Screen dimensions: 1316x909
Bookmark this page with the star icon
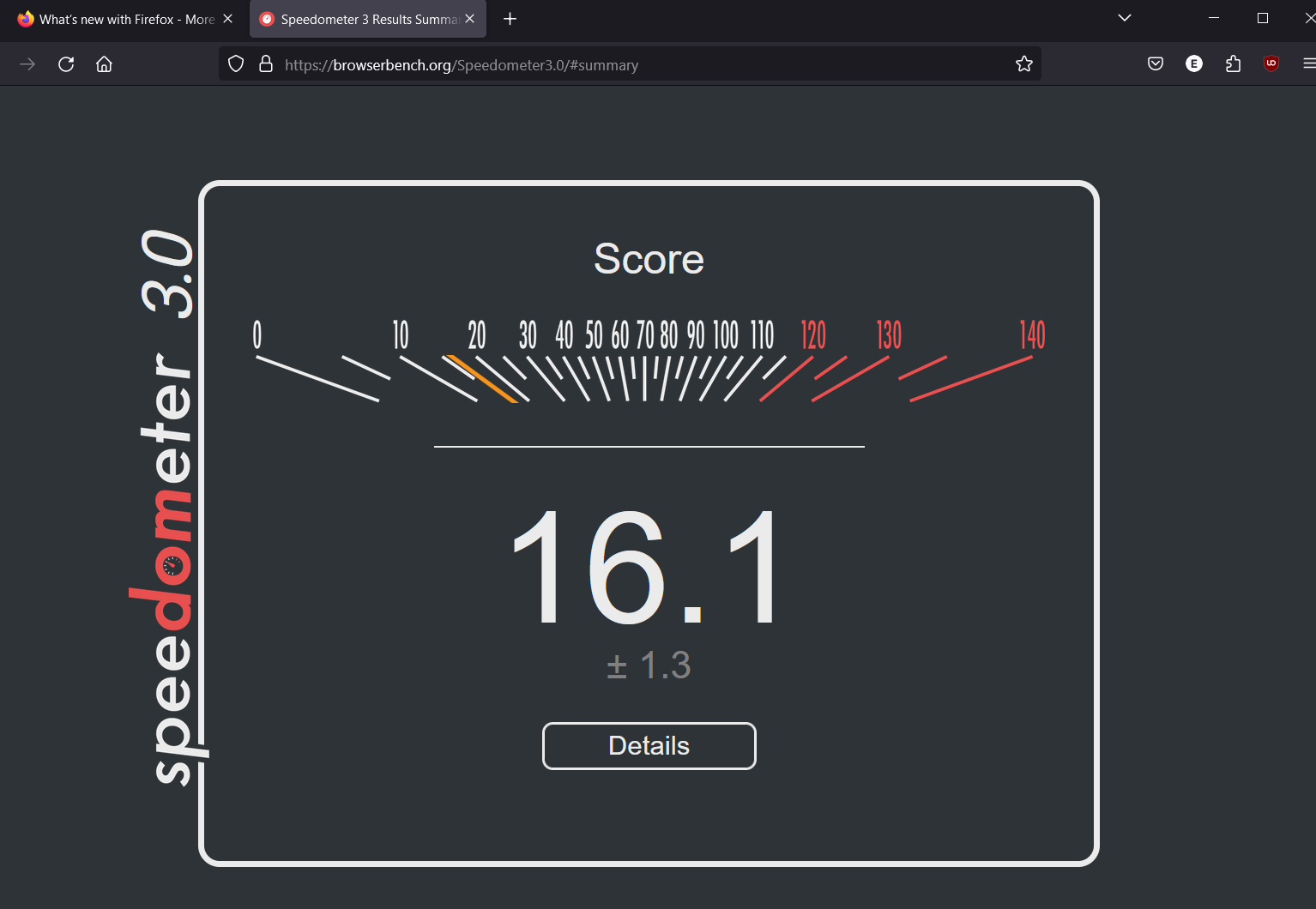[x=1023, y=64]
